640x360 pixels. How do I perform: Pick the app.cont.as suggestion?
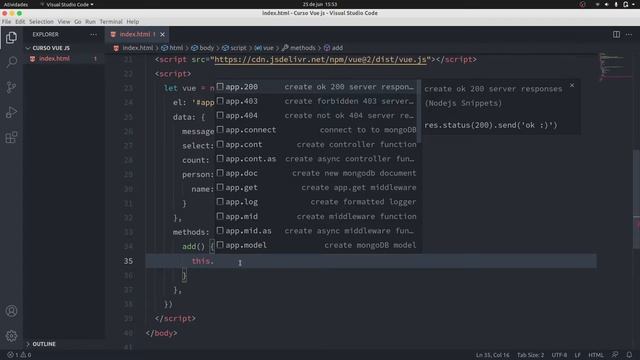pos(316,159)
